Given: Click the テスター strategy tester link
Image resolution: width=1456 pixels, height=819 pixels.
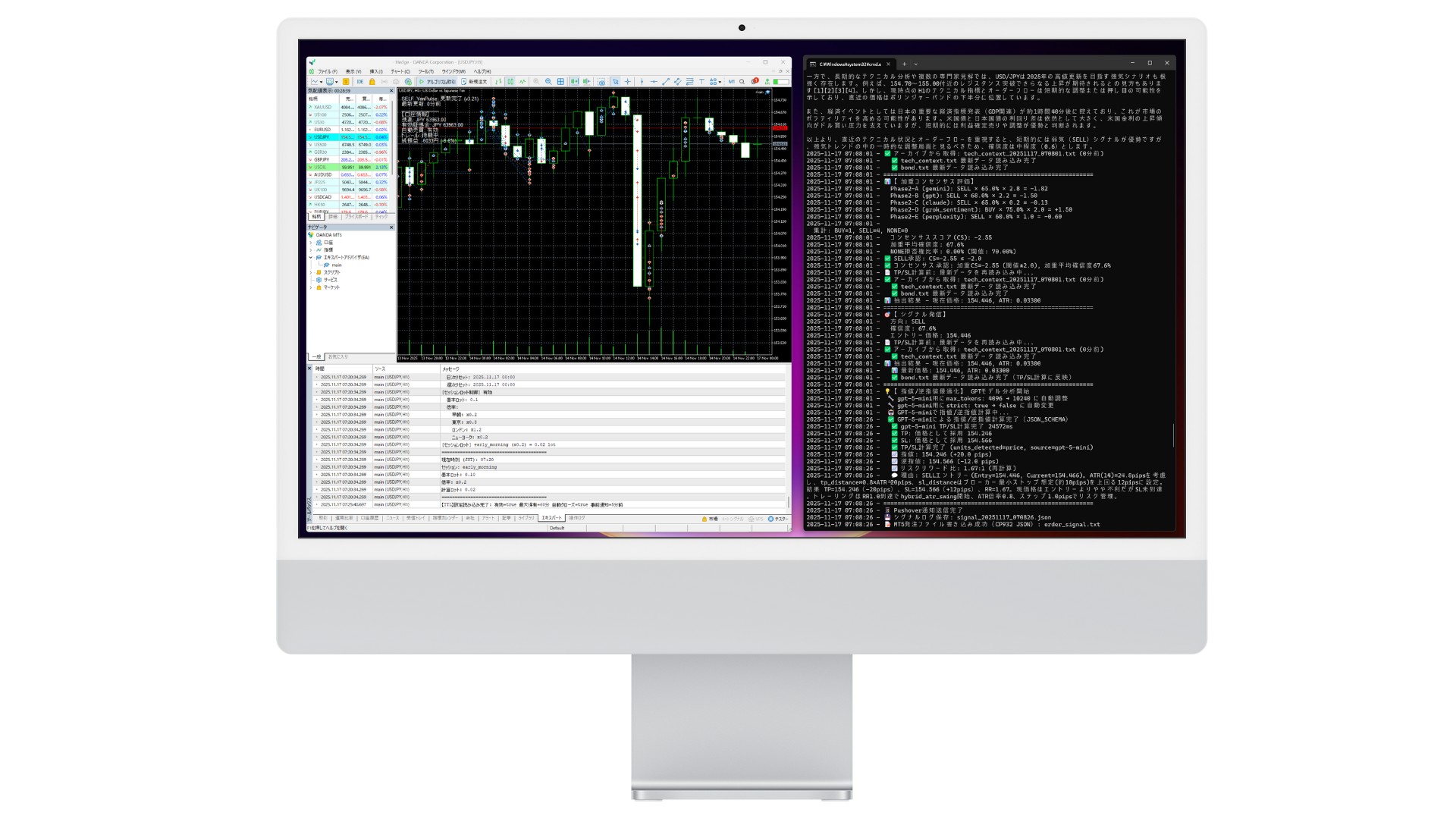Looking at the screenshot, I should coord(780,519).
